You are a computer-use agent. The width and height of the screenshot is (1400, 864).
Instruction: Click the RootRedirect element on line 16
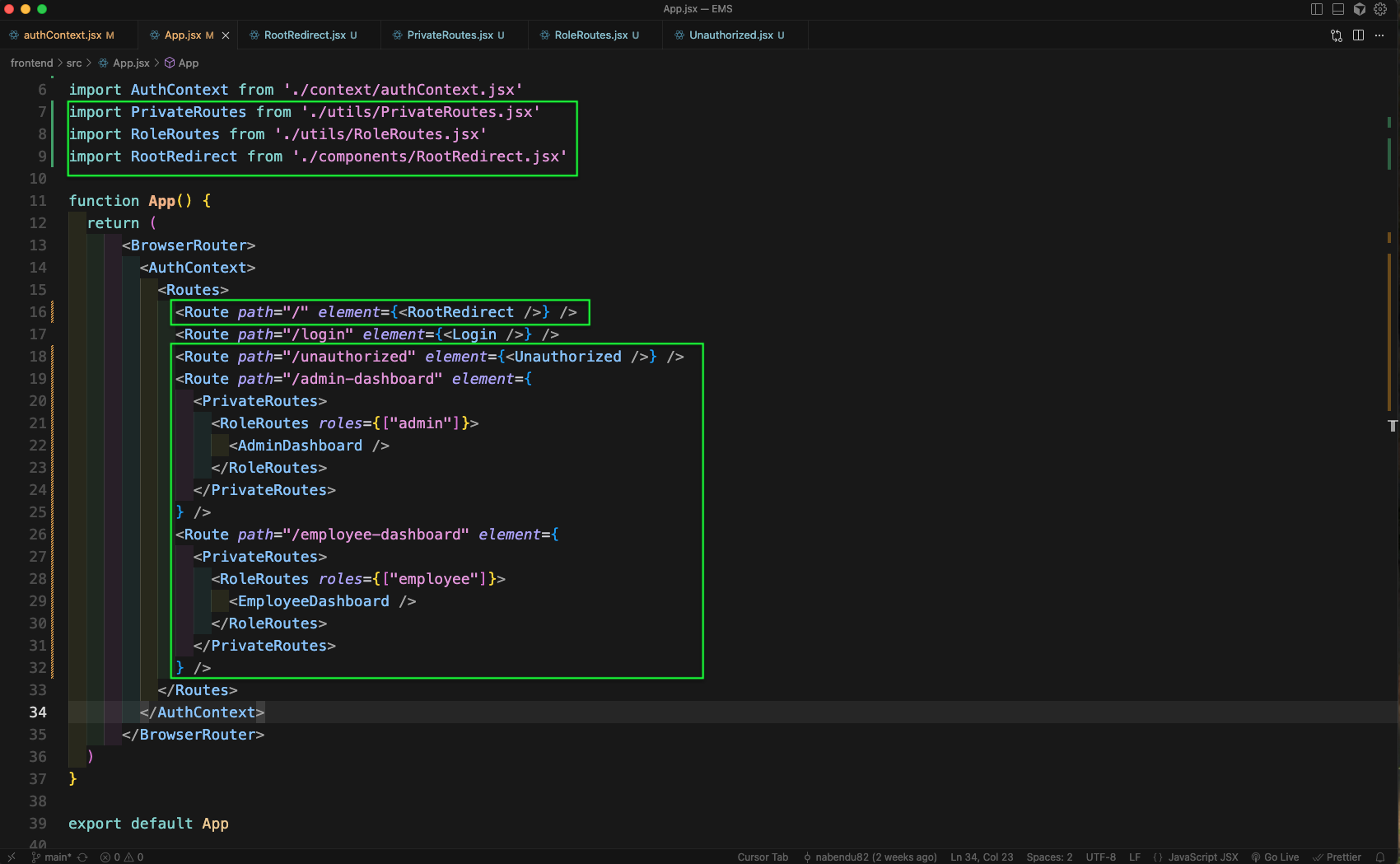(469, 312)
